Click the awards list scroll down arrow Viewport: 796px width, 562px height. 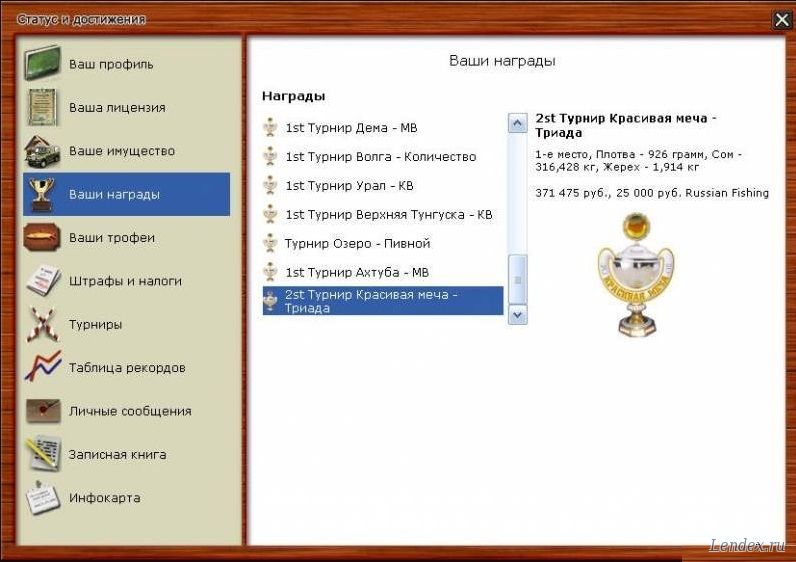point(517,314)
